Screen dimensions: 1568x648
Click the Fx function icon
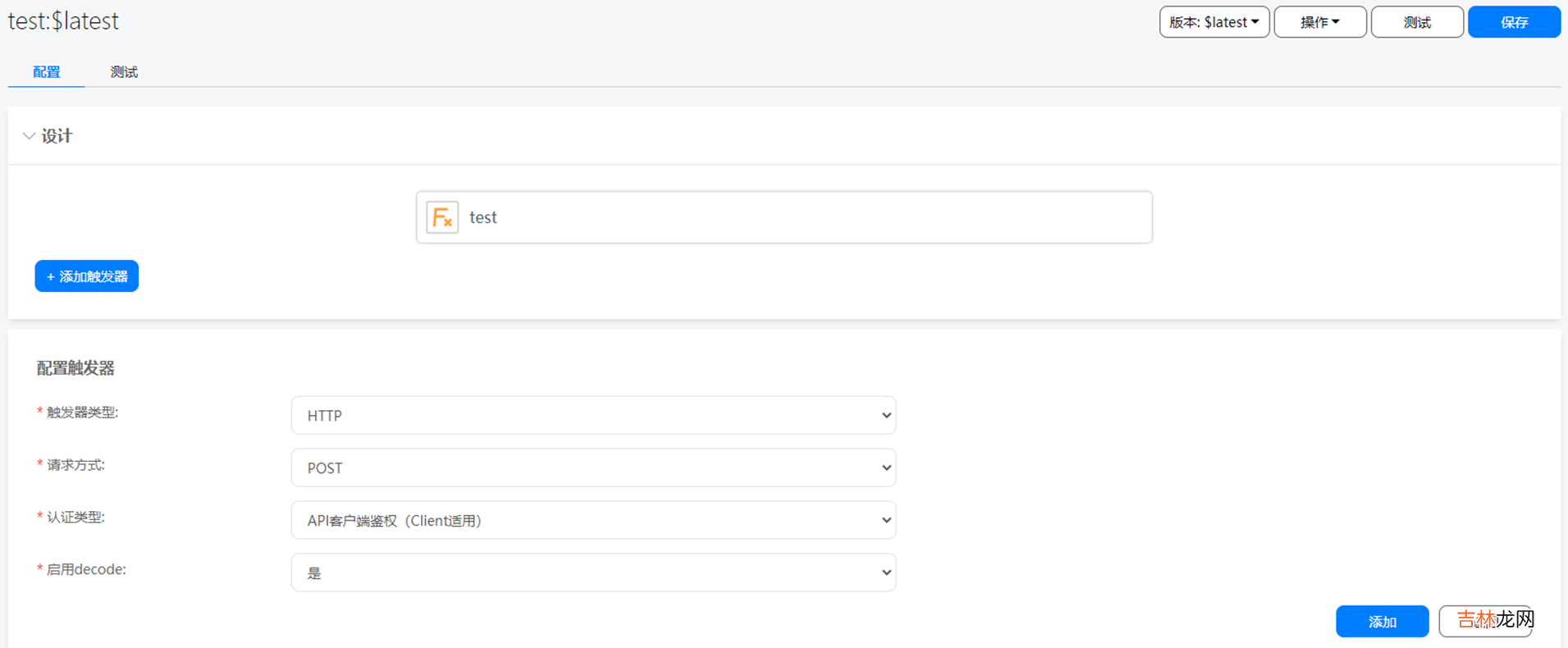(442, 217)
